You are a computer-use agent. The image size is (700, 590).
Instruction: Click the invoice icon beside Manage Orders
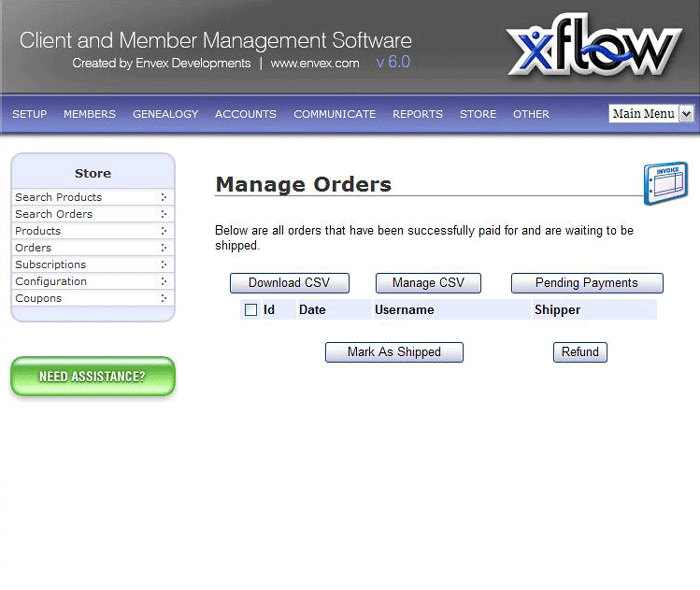point(665,182)
